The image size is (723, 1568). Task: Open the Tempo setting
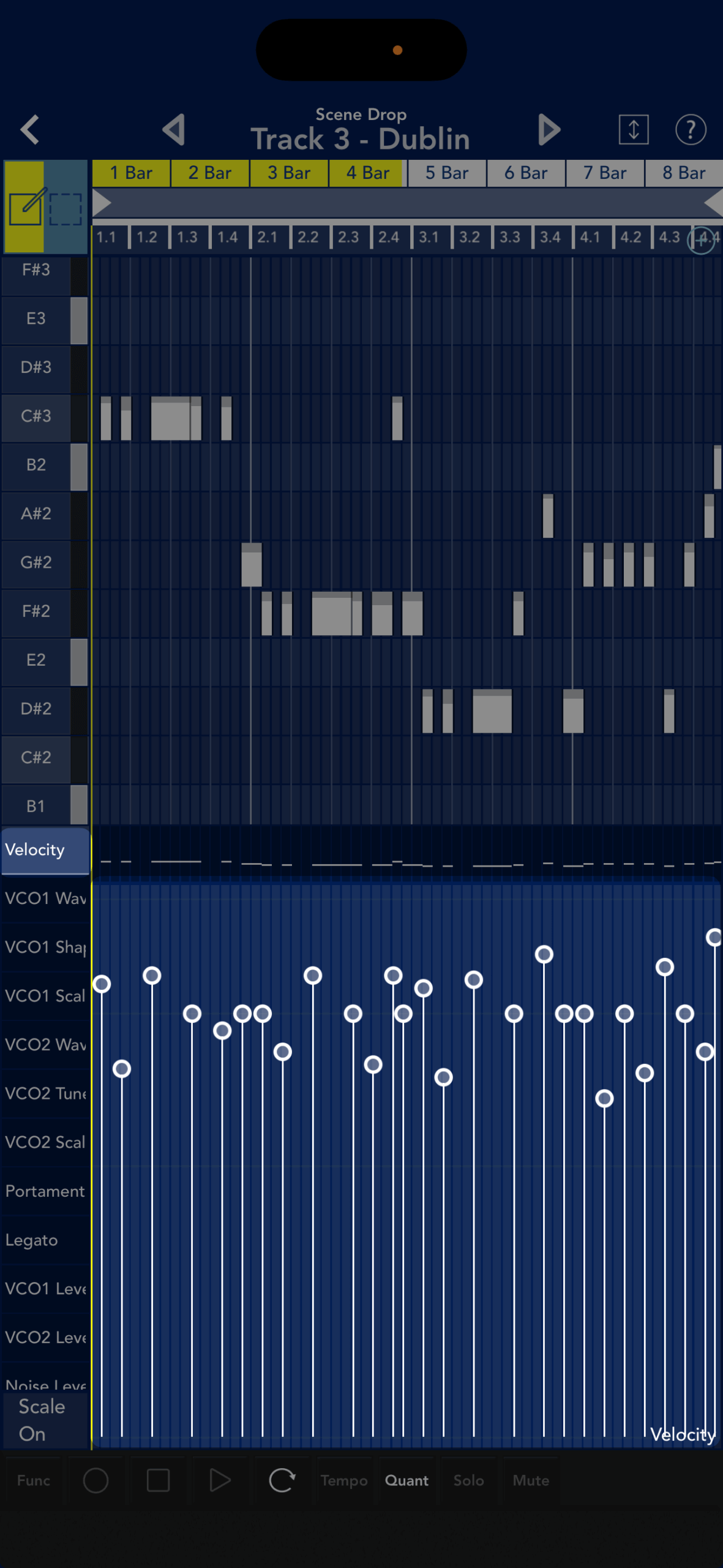pyautogui.click(x=344, y=1480)
